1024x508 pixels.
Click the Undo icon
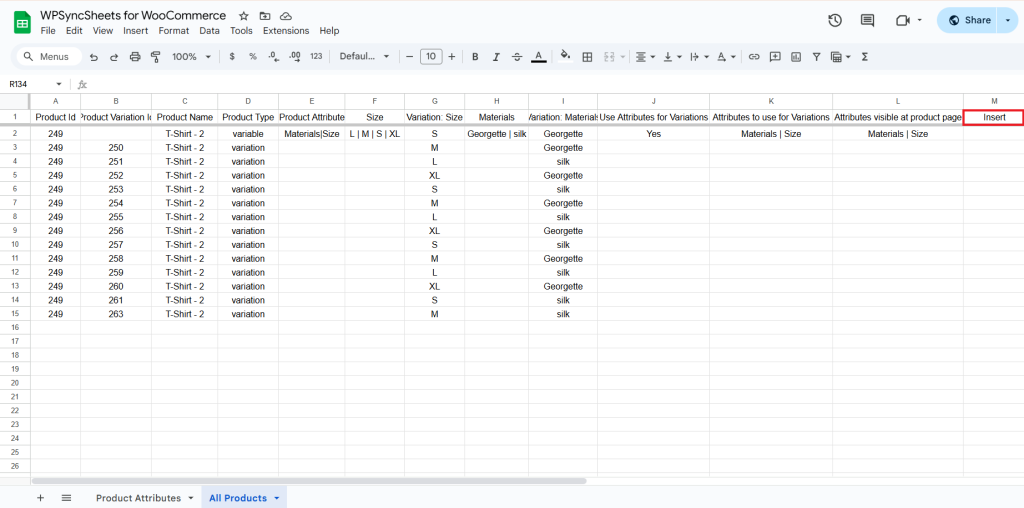94,57
